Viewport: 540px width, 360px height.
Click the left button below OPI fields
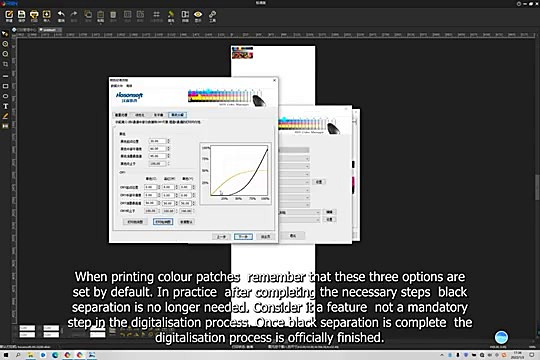click(135, 222)
